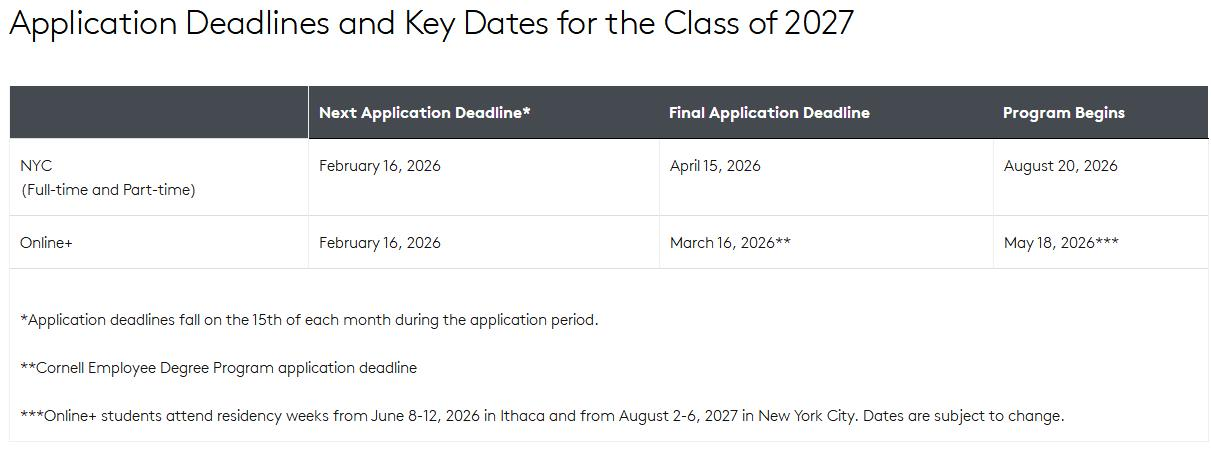1211x454 pixels.
Task: Click the Application Deadlines and Key Dates heading
Action: tap(431, 23)
